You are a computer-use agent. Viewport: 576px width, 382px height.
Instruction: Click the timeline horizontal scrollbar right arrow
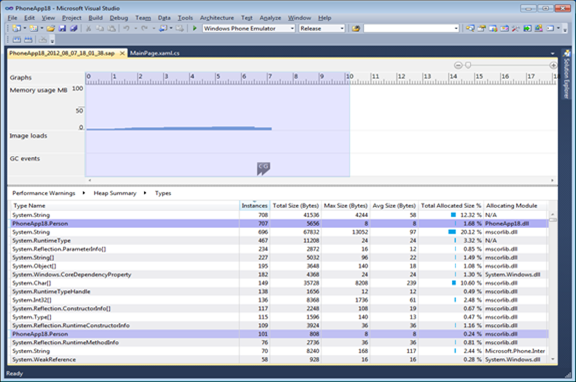click(552, 180)
